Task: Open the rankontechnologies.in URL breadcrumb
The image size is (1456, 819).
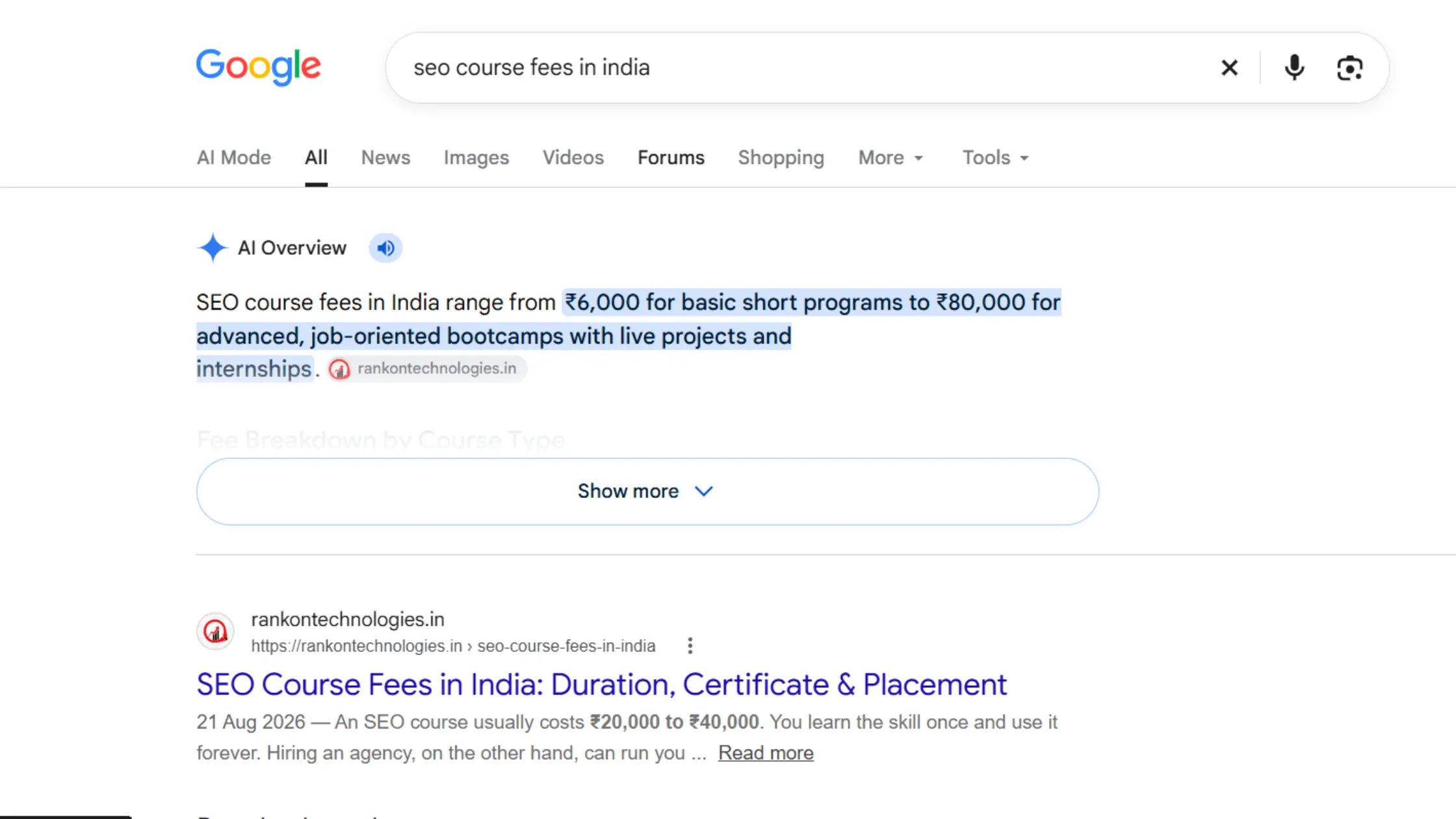Action: point(453,645)
